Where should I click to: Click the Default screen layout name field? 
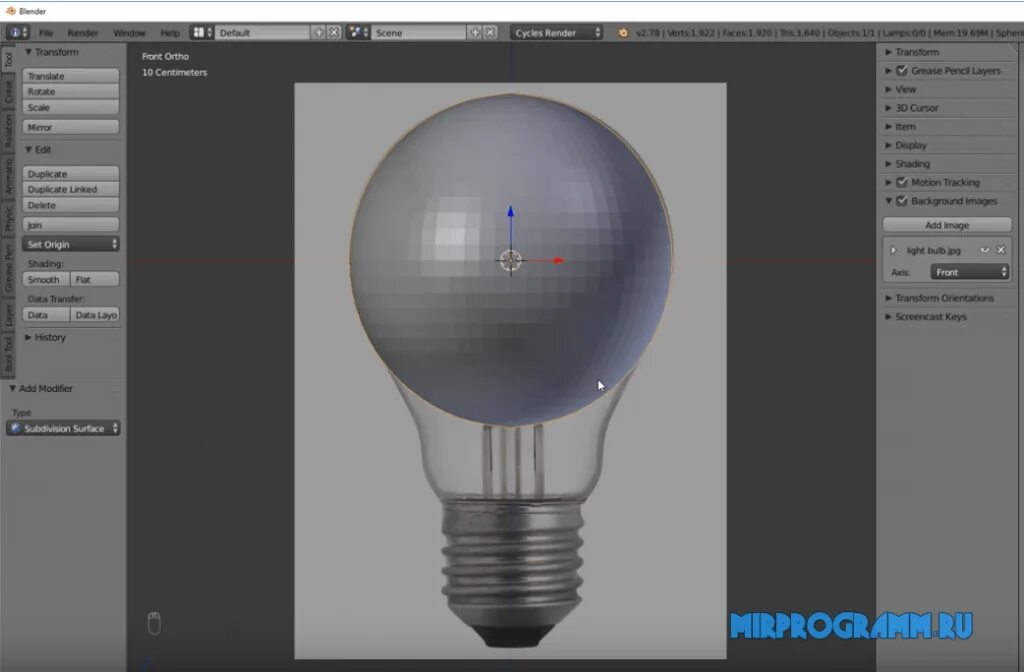click(x=262, y=32)
